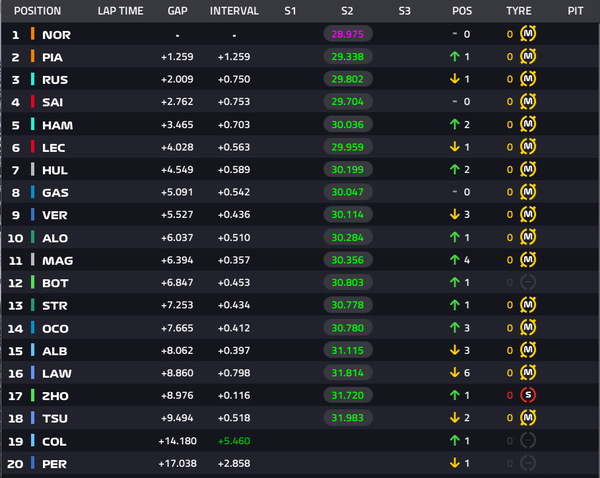Click the medium tyre icon for HAM
This screenshot has height=478, width=600.
coord(528,124)
